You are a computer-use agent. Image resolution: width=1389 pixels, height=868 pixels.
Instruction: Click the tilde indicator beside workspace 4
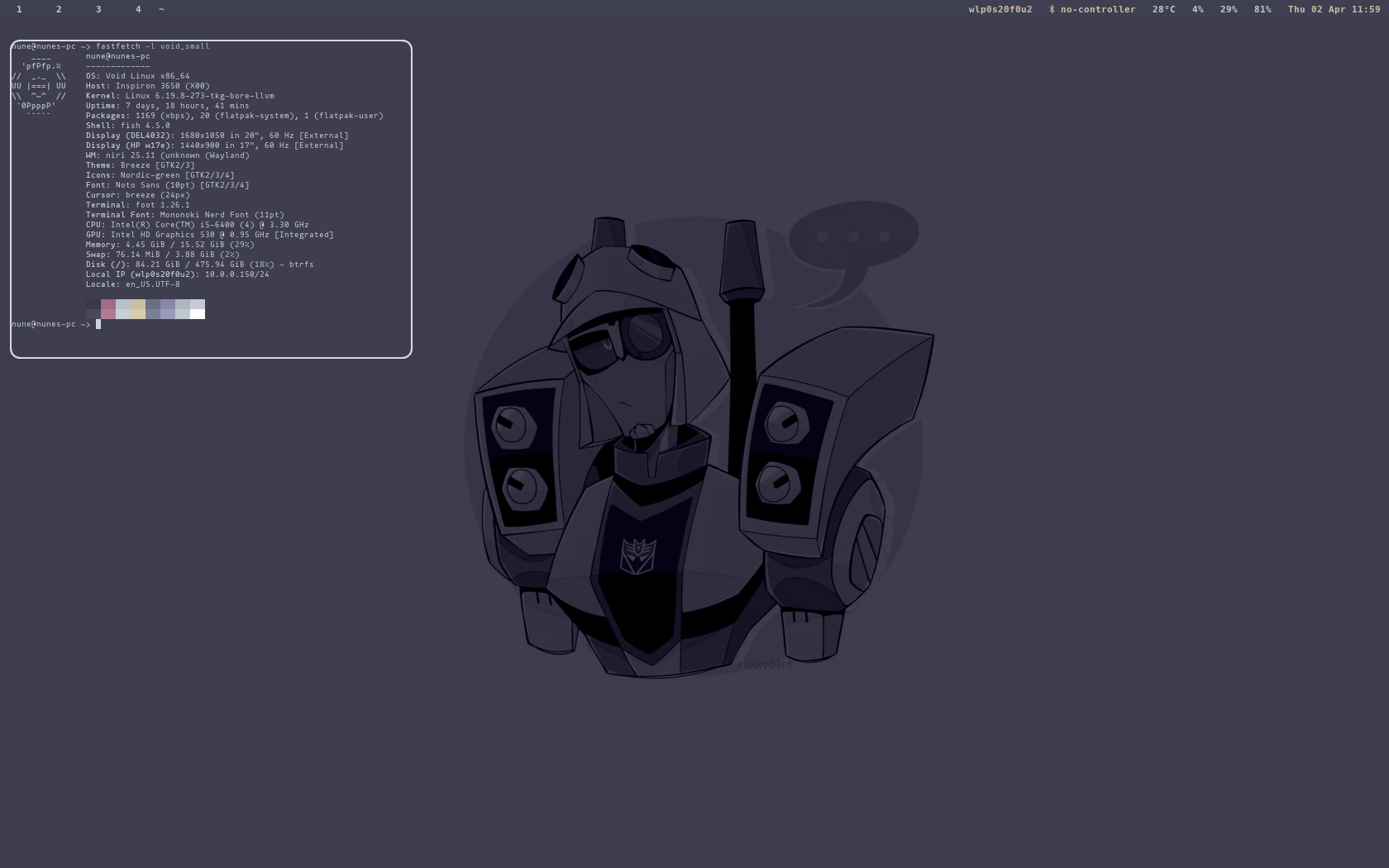click(161, 9)
